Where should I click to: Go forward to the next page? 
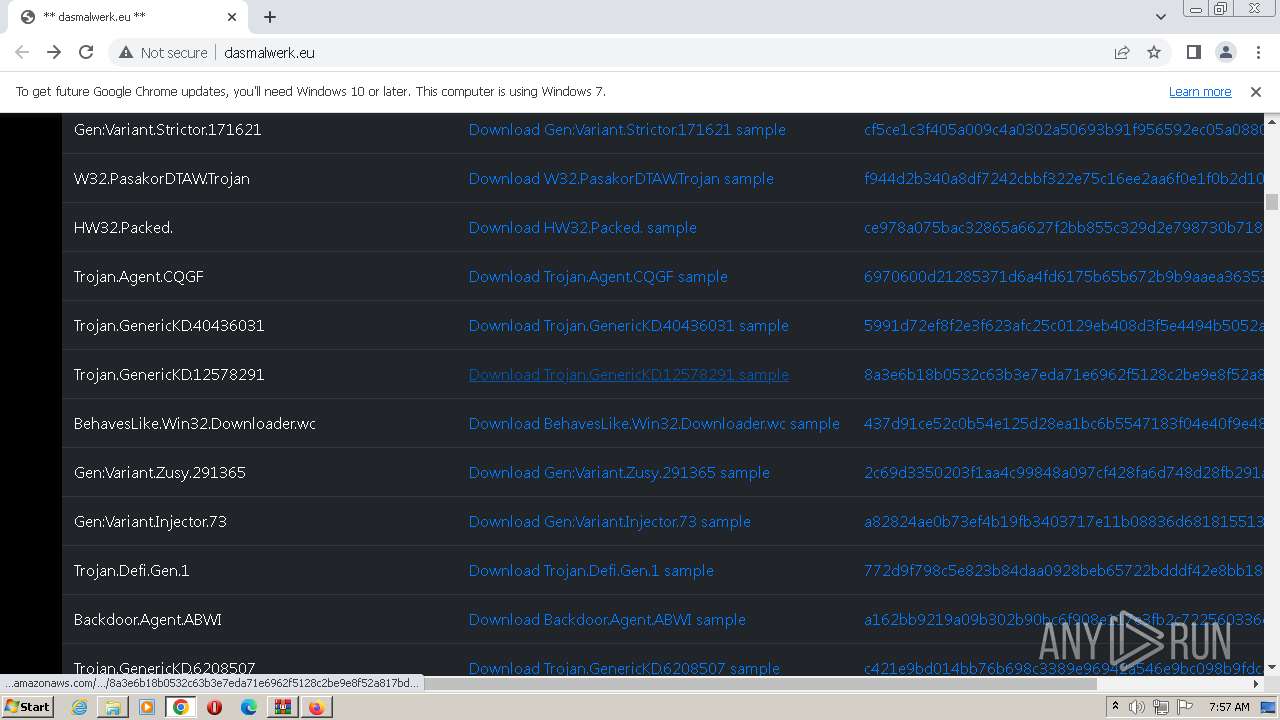(54, 52)
